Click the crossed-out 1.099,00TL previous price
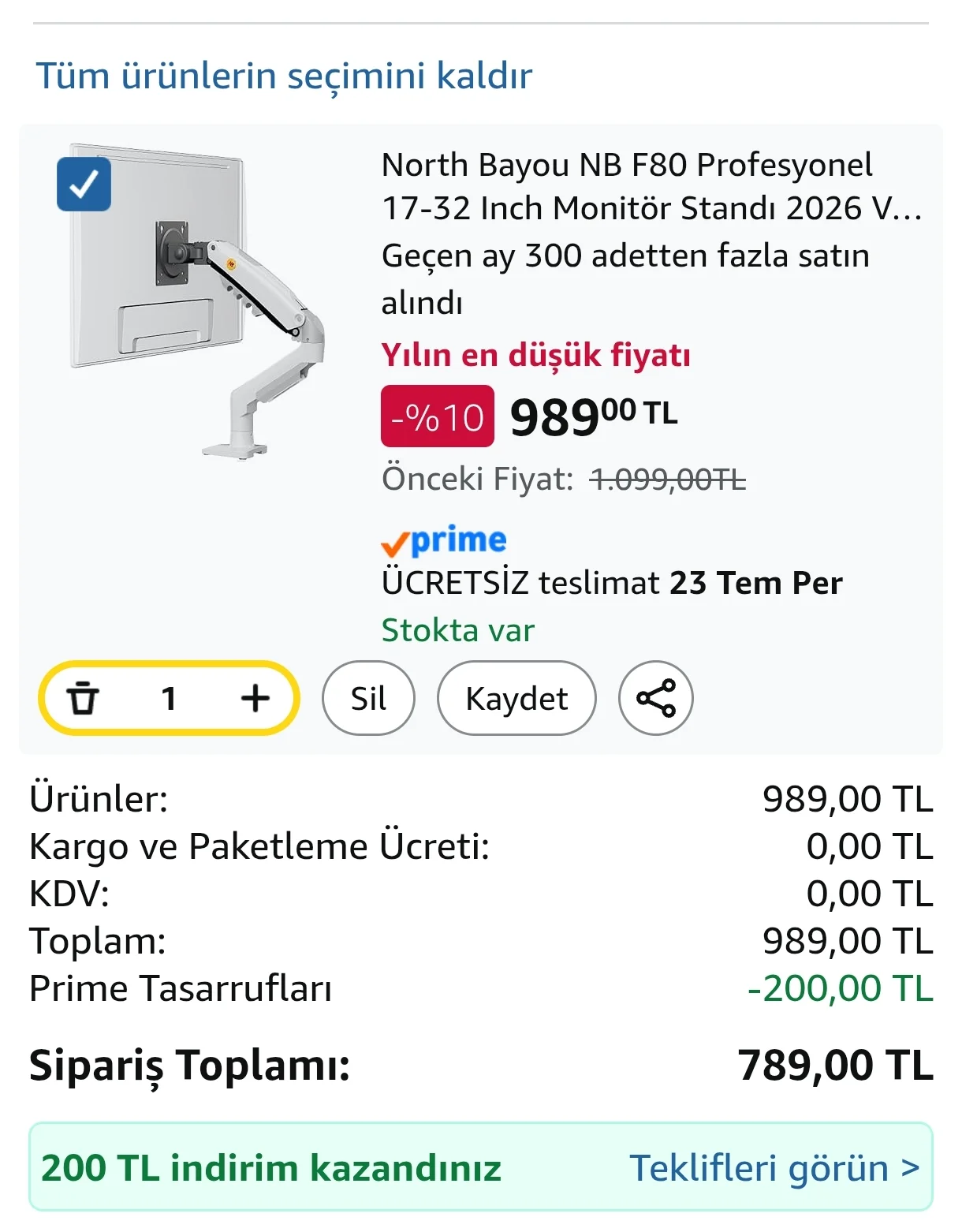 (668, 479)
